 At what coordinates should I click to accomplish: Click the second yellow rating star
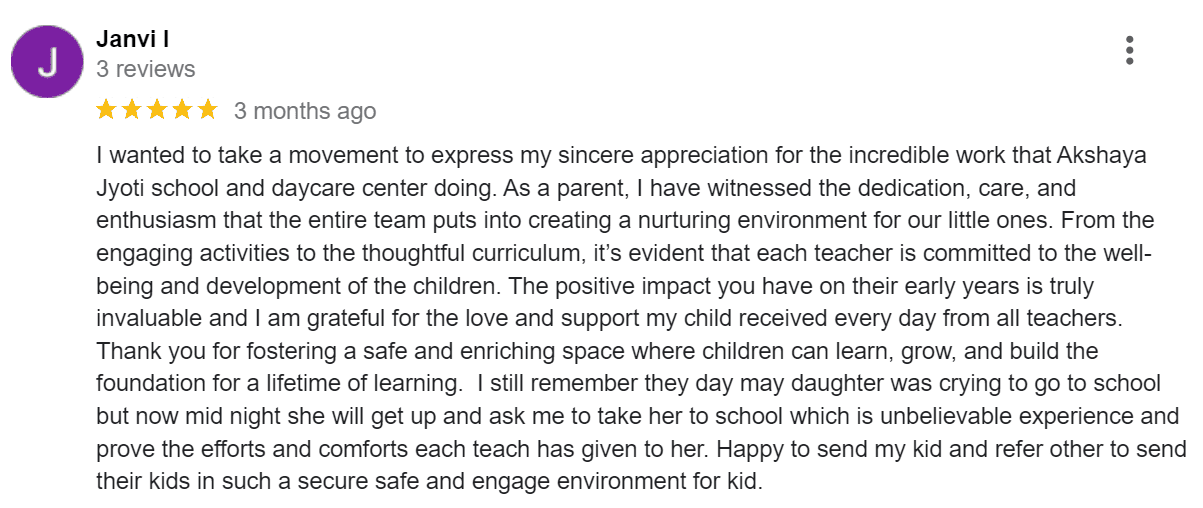[x=132, y=109]
